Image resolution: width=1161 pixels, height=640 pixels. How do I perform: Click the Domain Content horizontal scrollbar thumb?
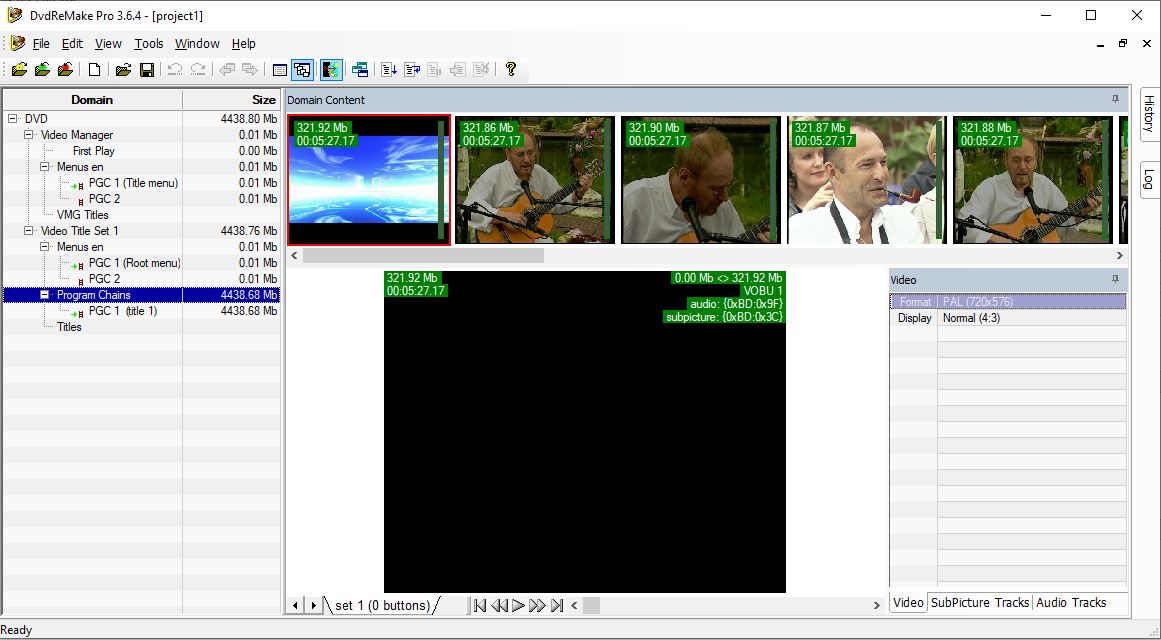pyautogui.click(x=423, y=255)
